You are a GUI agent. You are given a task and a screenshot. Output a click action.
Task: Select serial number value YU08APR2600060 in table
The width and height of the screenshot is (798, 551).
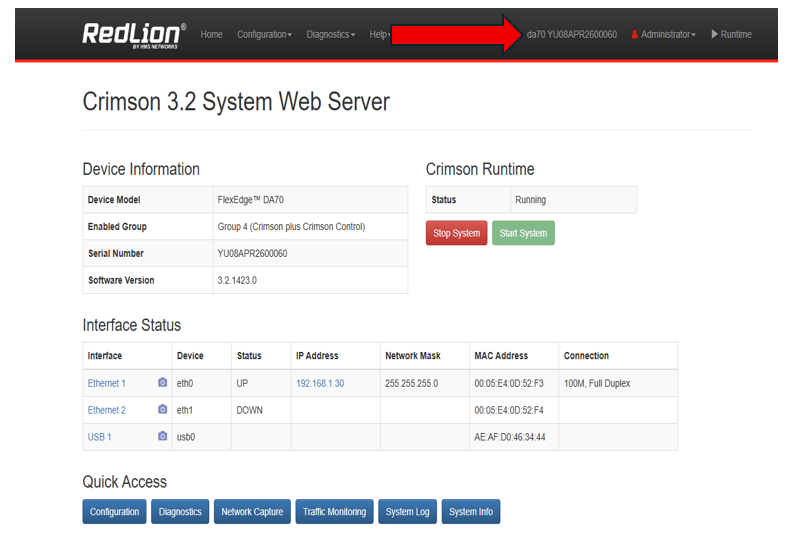252,253
